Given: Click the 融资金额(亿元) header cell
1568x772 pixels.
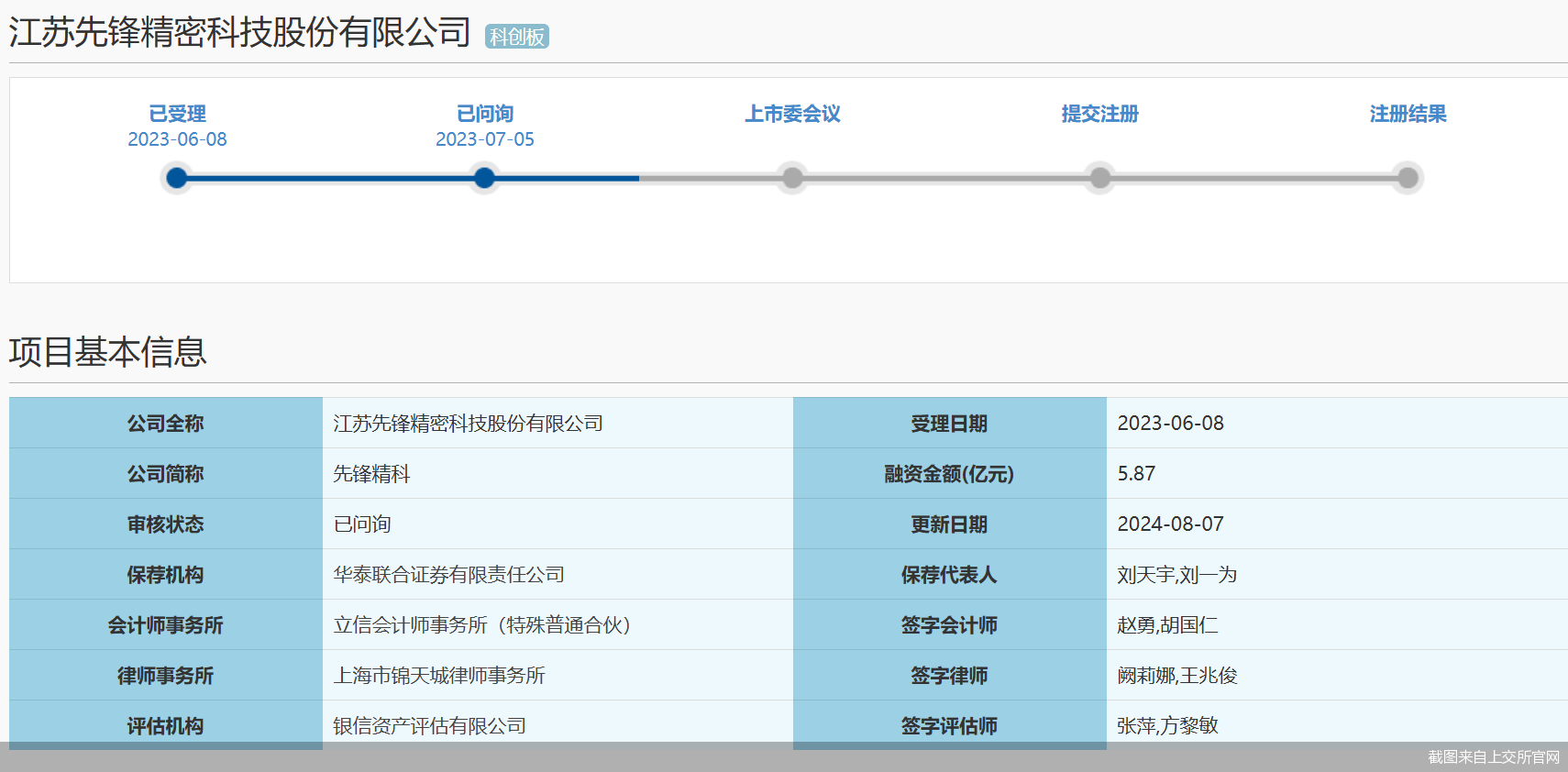Looking at the screenshot, I should tap(950, 473).
